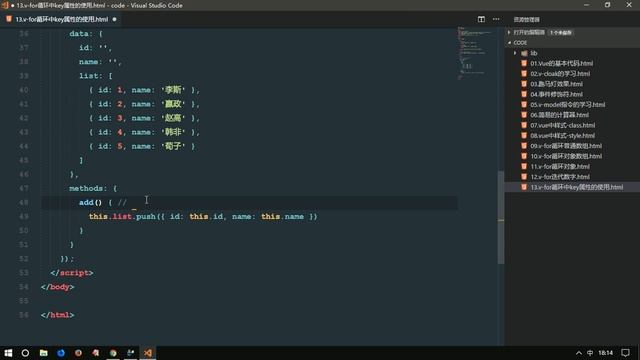Expand the lib folder arrow
The width and height of the screenshot is (640, 360).
[515, 53]
